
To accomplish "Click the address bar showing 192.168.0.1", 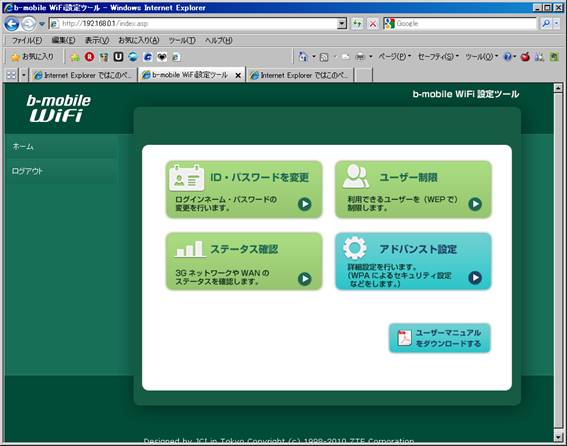I will [x=193, y=24].
